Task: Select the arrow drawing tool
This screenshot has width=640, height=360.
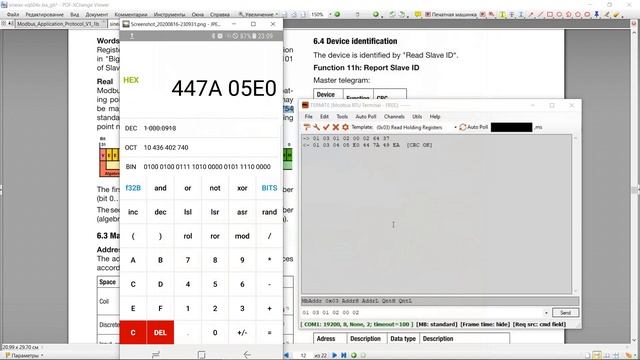Action: pos(531,14)
